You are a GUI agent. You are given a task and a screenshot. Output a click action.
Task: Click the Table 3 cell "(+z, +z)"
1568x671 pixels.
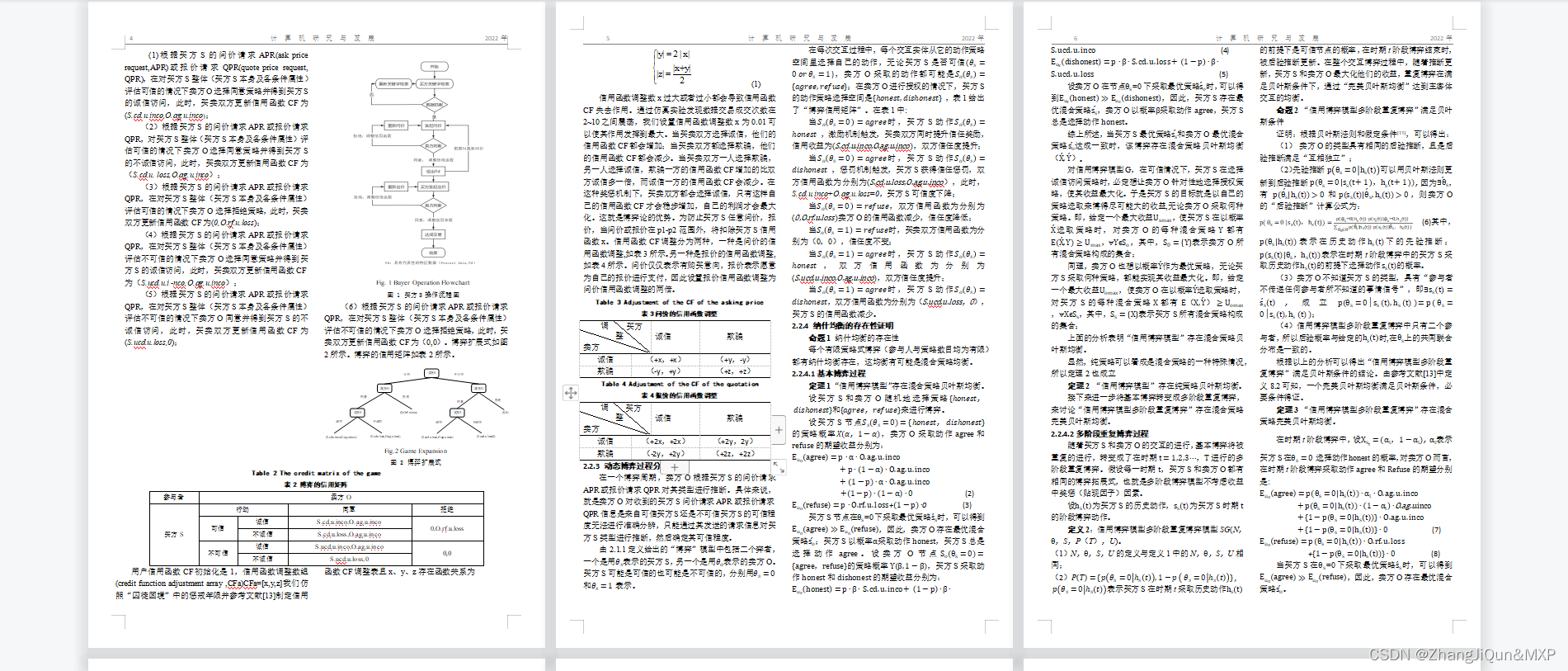tap(734, 371)
